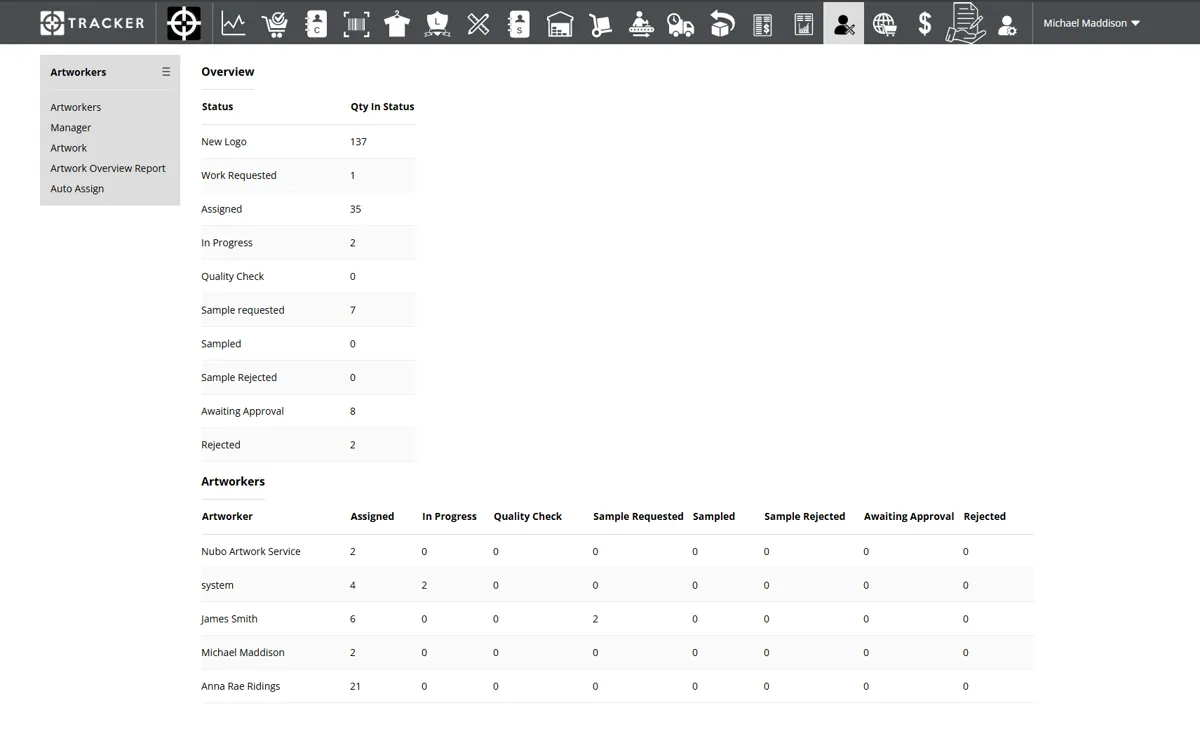Click the Status column header
The height and width of the screenshot is (755, 1200).
click(x=217, y=106)
